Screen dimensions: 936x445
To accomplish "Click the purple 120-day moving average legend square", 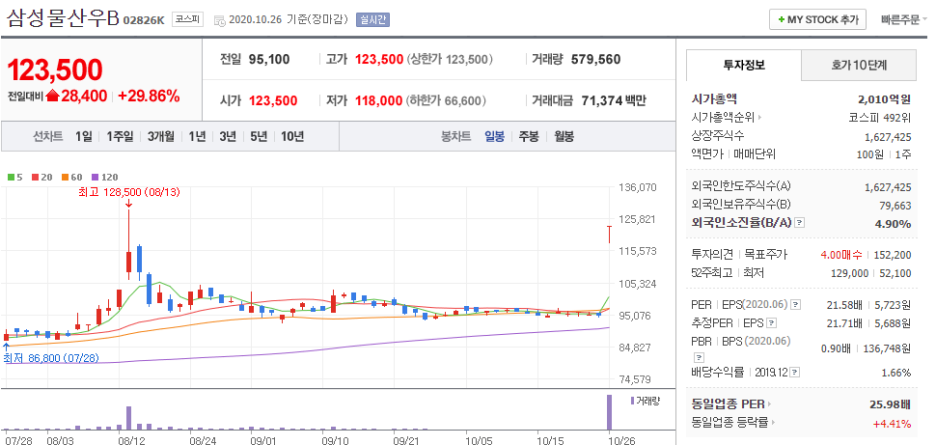I will (x=94, y=177).
